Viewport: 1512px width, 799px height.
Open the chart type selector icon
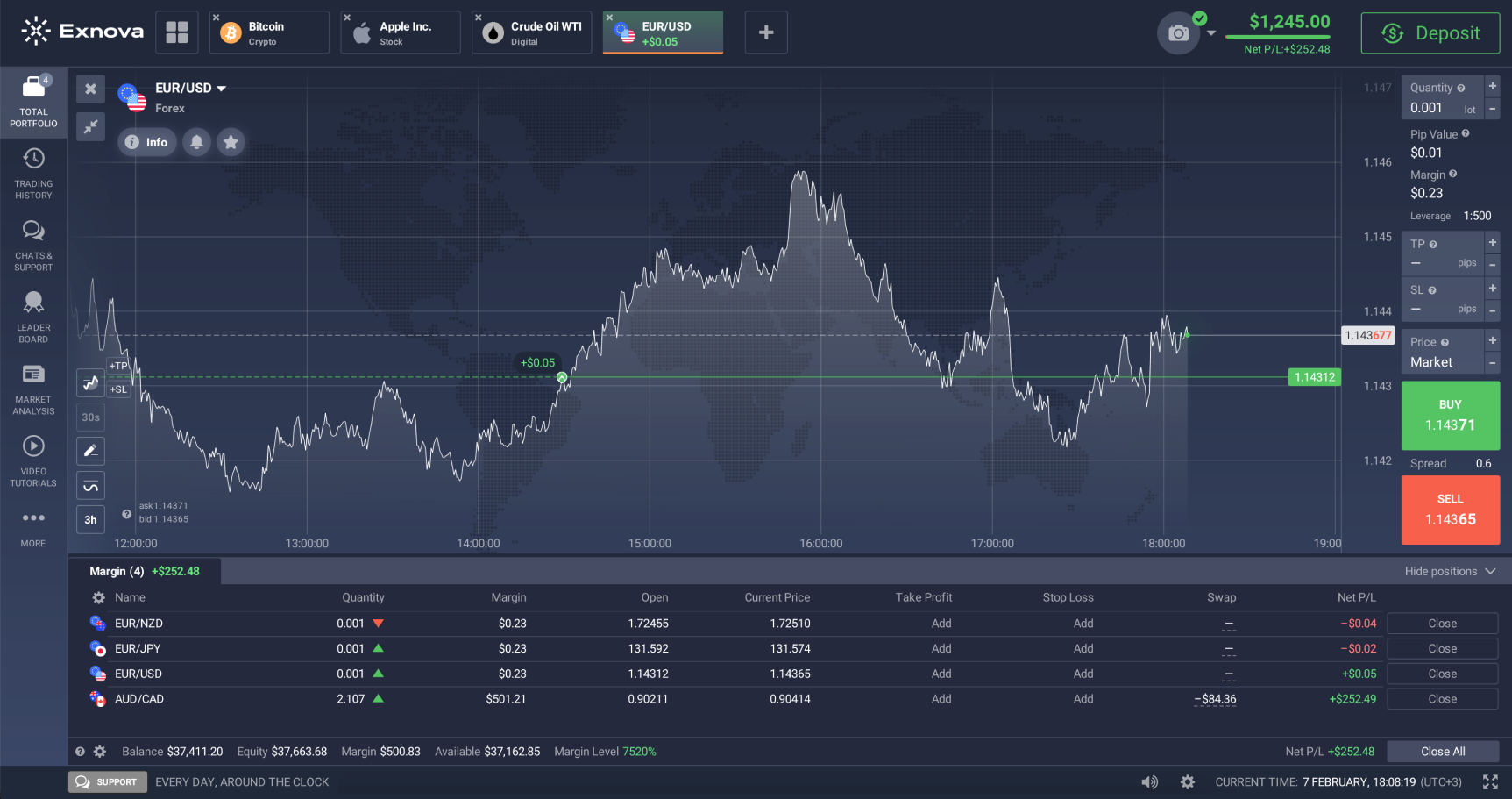point(90,382)
